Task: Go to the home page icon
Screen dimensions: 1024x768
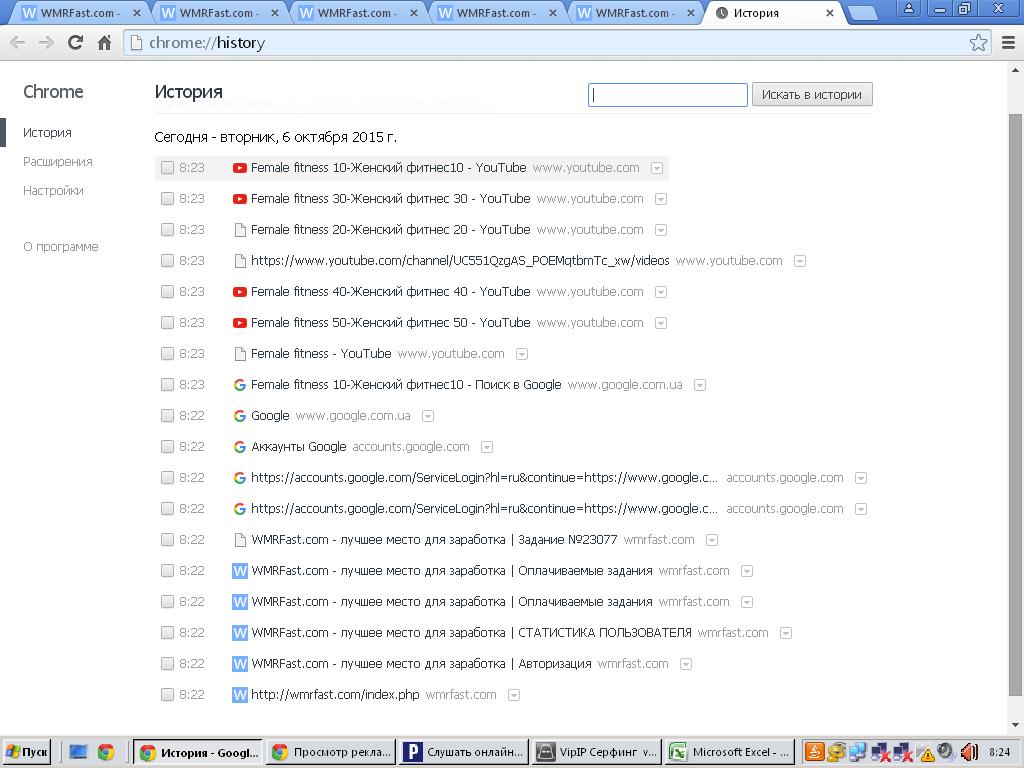Action: 104,42
